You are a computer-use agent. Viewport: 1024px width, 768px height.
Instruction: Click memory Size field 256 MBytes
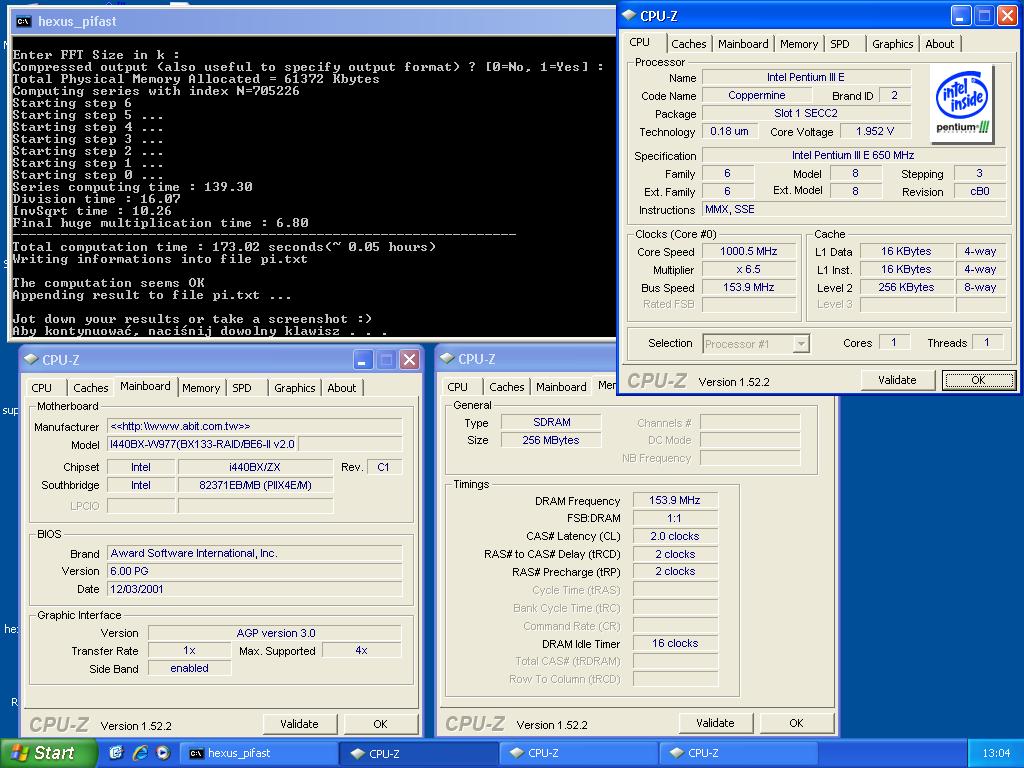551,441
